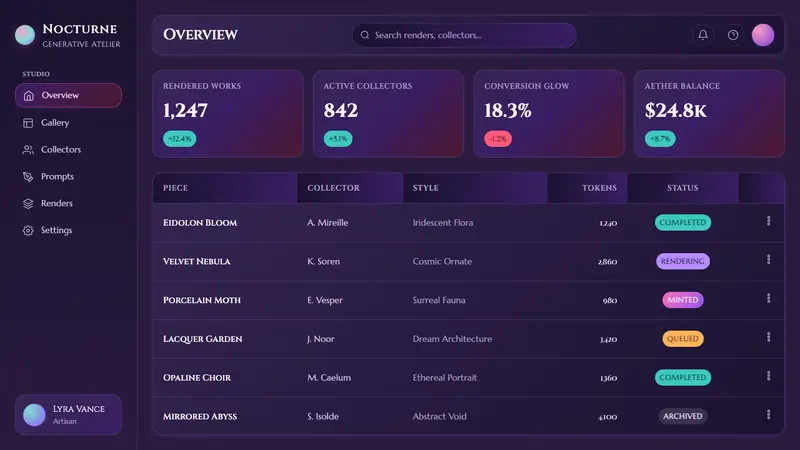Screen dimensions: 800x450
Task: Click Lyra Vance's avatar orb
Action: [x=34, y=415]
